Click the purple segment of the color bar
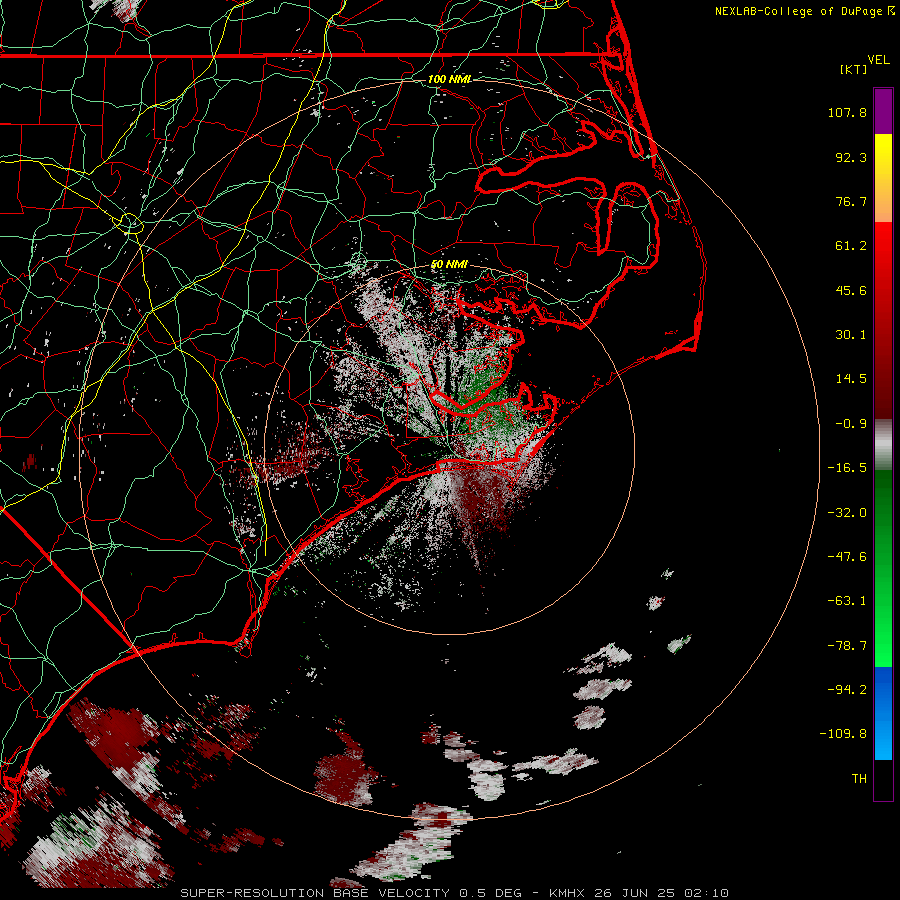The height and width of the screenshot is (900, 900). click(x=883, y=111)
